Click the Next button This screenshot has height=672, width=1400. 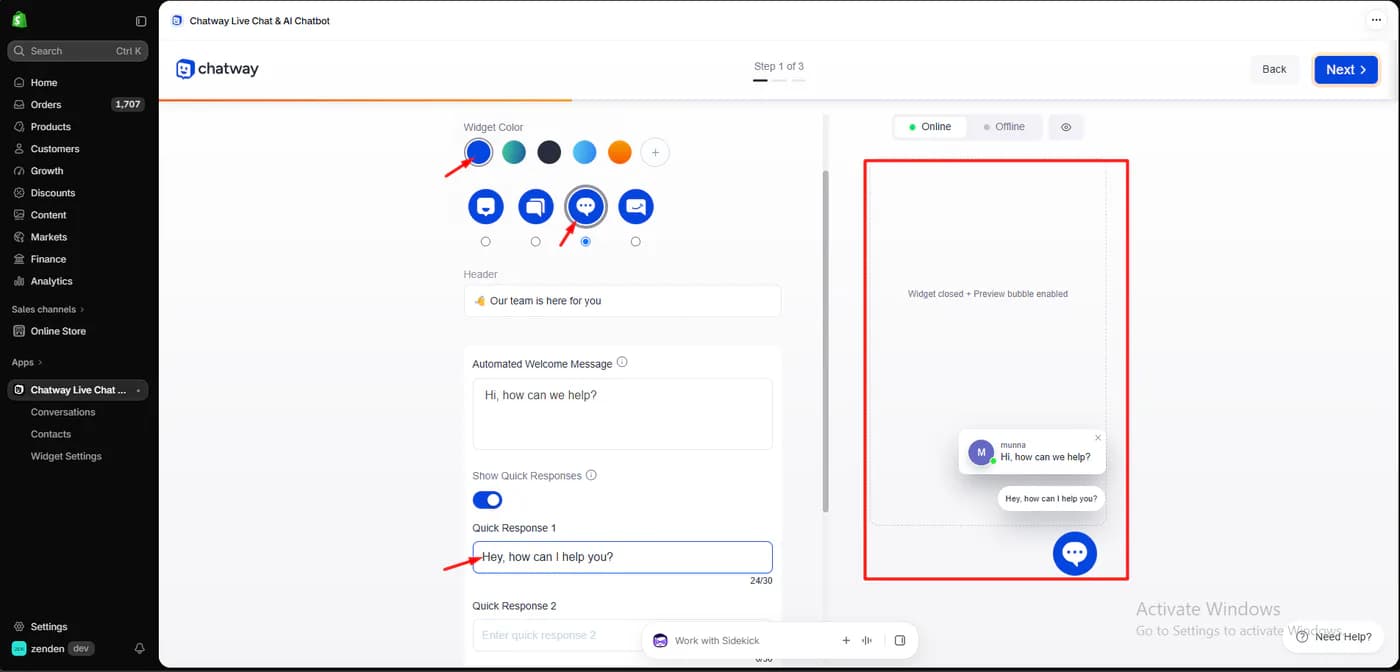[1346, 69]
